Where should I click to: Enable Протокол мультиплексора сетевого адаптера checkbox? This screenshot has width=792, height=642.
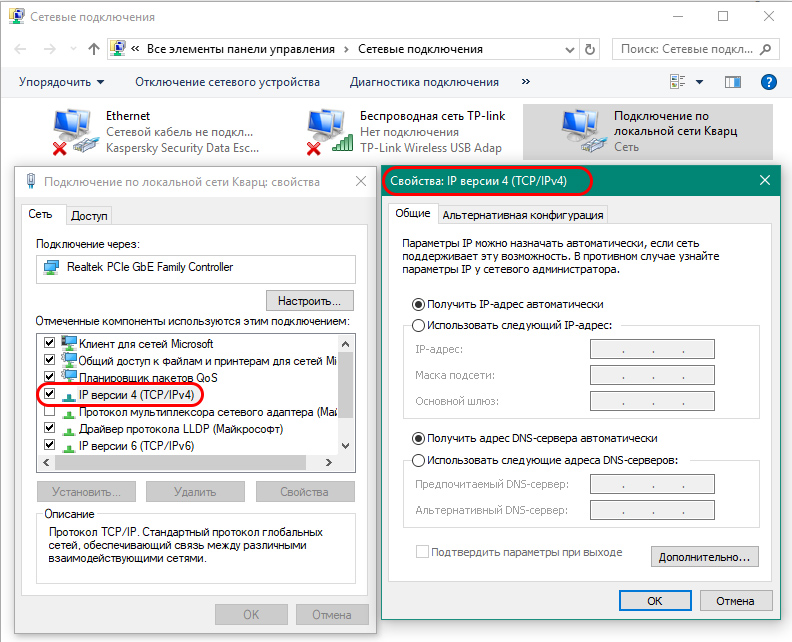50,411
